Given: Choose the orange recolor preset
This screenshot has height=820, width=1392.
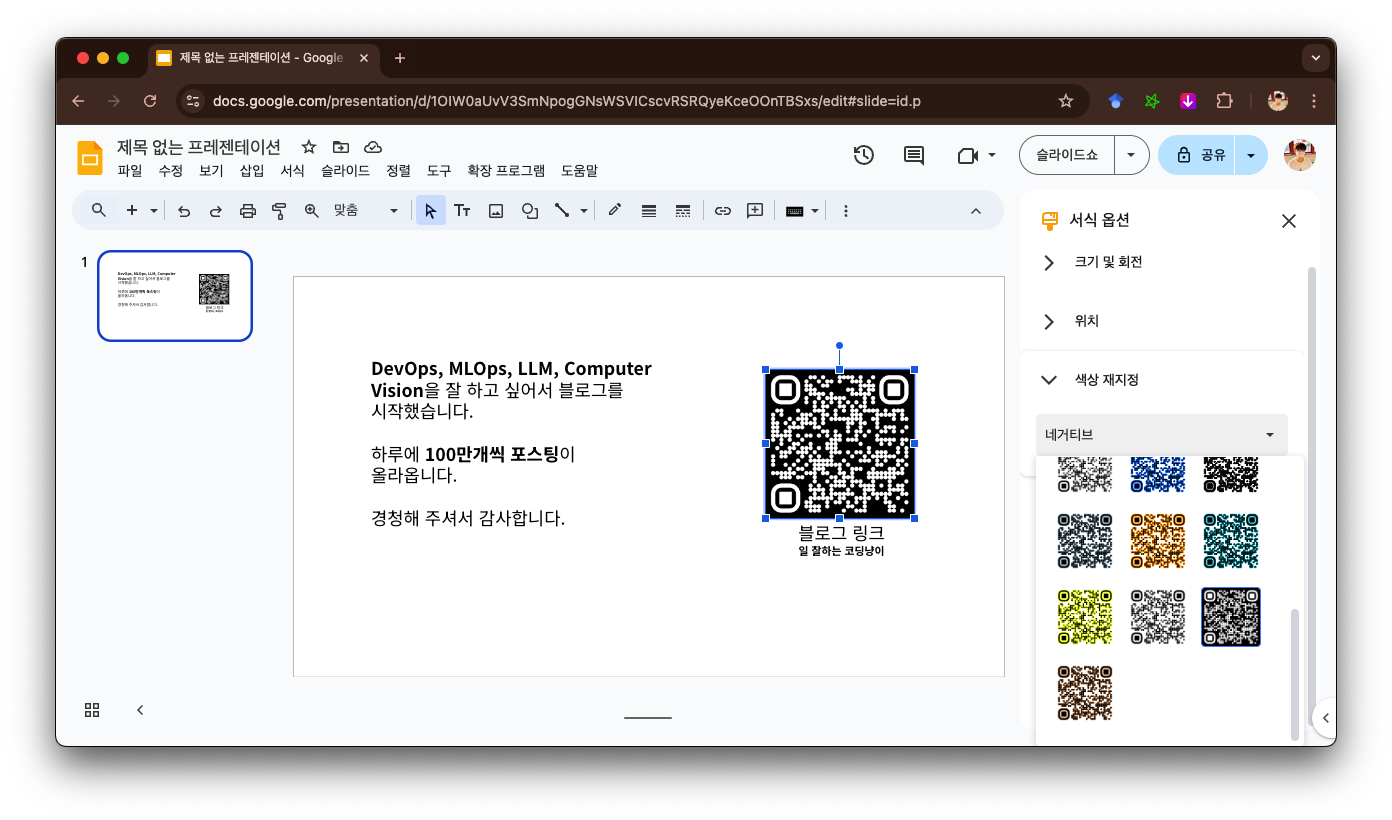Looking at the screenshot, I should click(x=1158, y=541).
